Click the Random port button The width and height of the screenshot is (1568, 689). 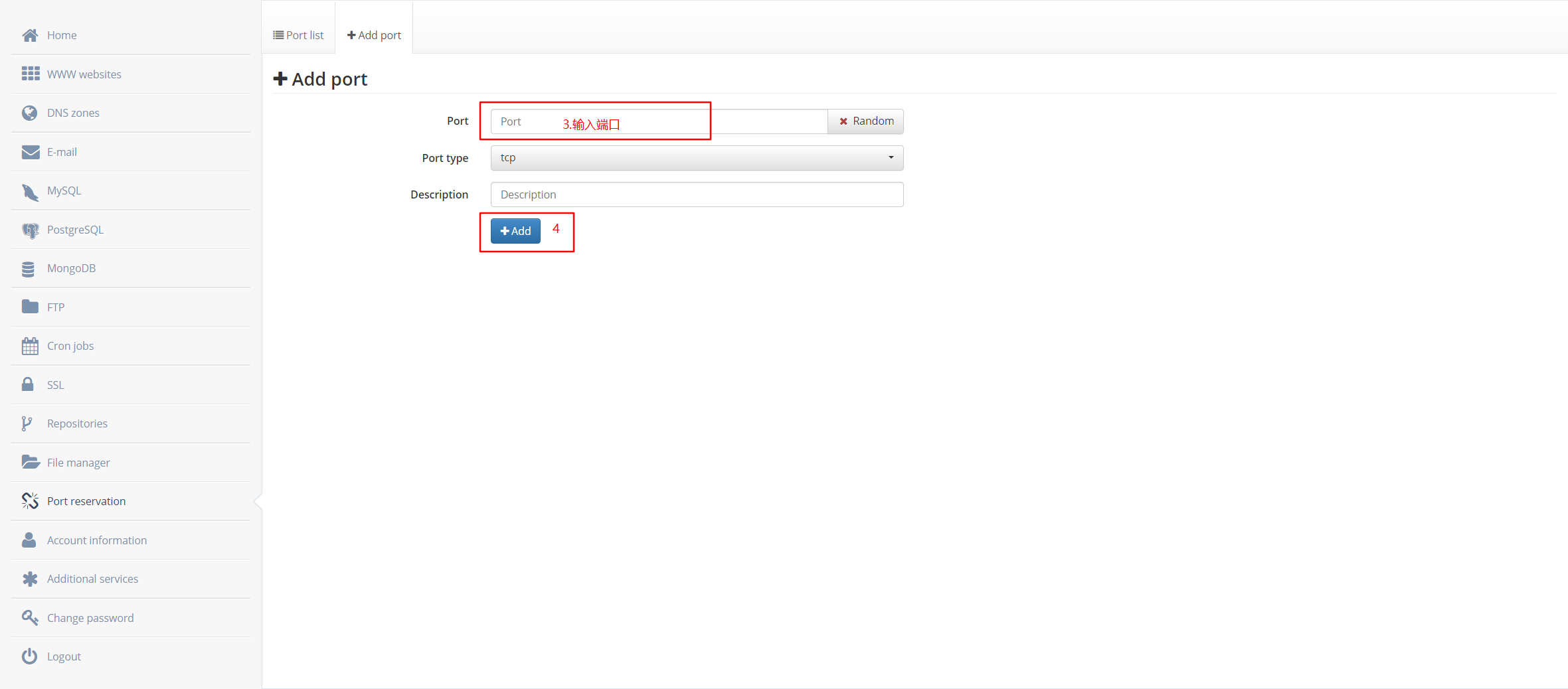click(865, 121)
